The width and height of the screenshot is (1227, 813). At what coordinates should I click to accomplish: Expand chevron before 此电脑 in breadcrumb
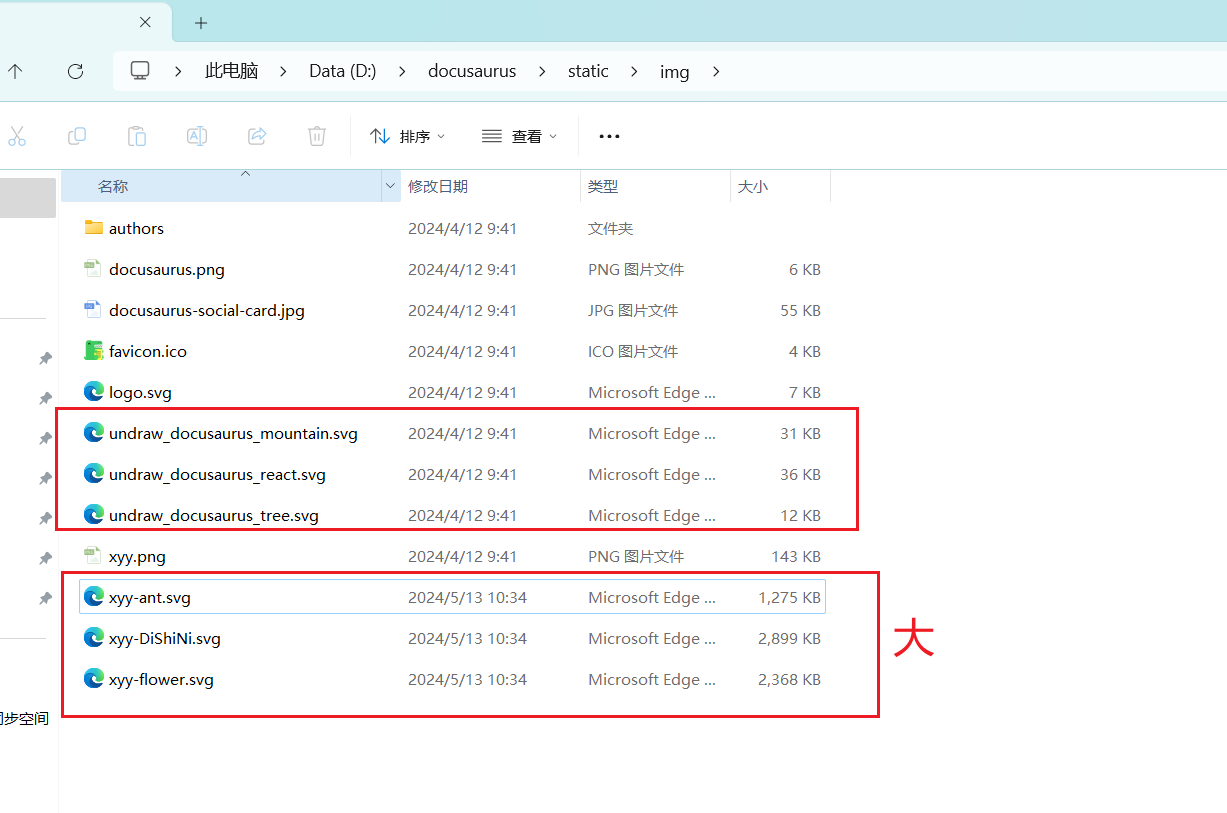178,71
